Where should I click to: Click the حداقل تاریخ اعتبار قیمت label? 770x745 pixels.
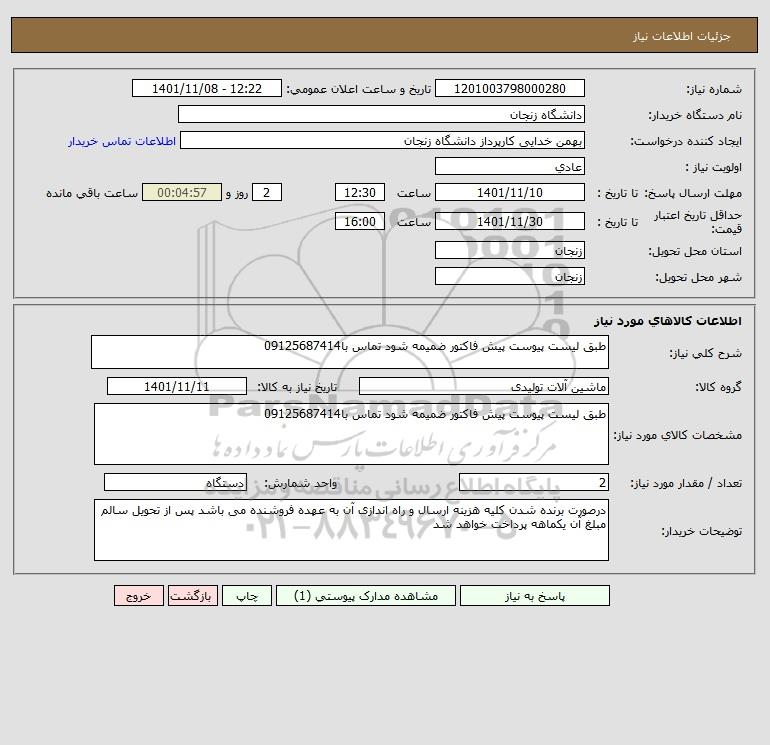pyautogui.click(x=698, y=222)
